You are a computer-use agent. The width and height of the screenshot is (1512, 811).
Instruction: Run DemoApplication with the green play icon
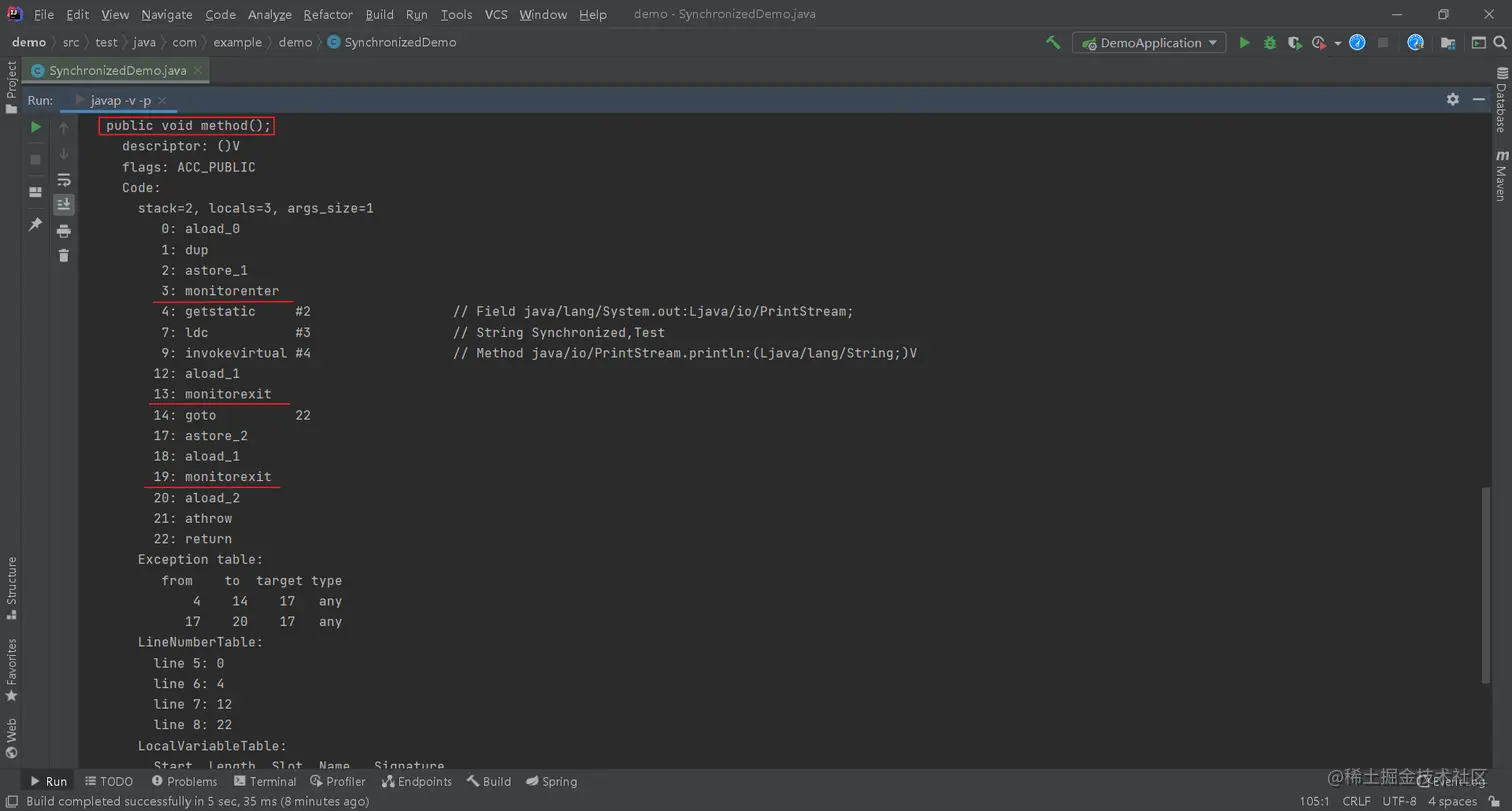click(1244, 43)
